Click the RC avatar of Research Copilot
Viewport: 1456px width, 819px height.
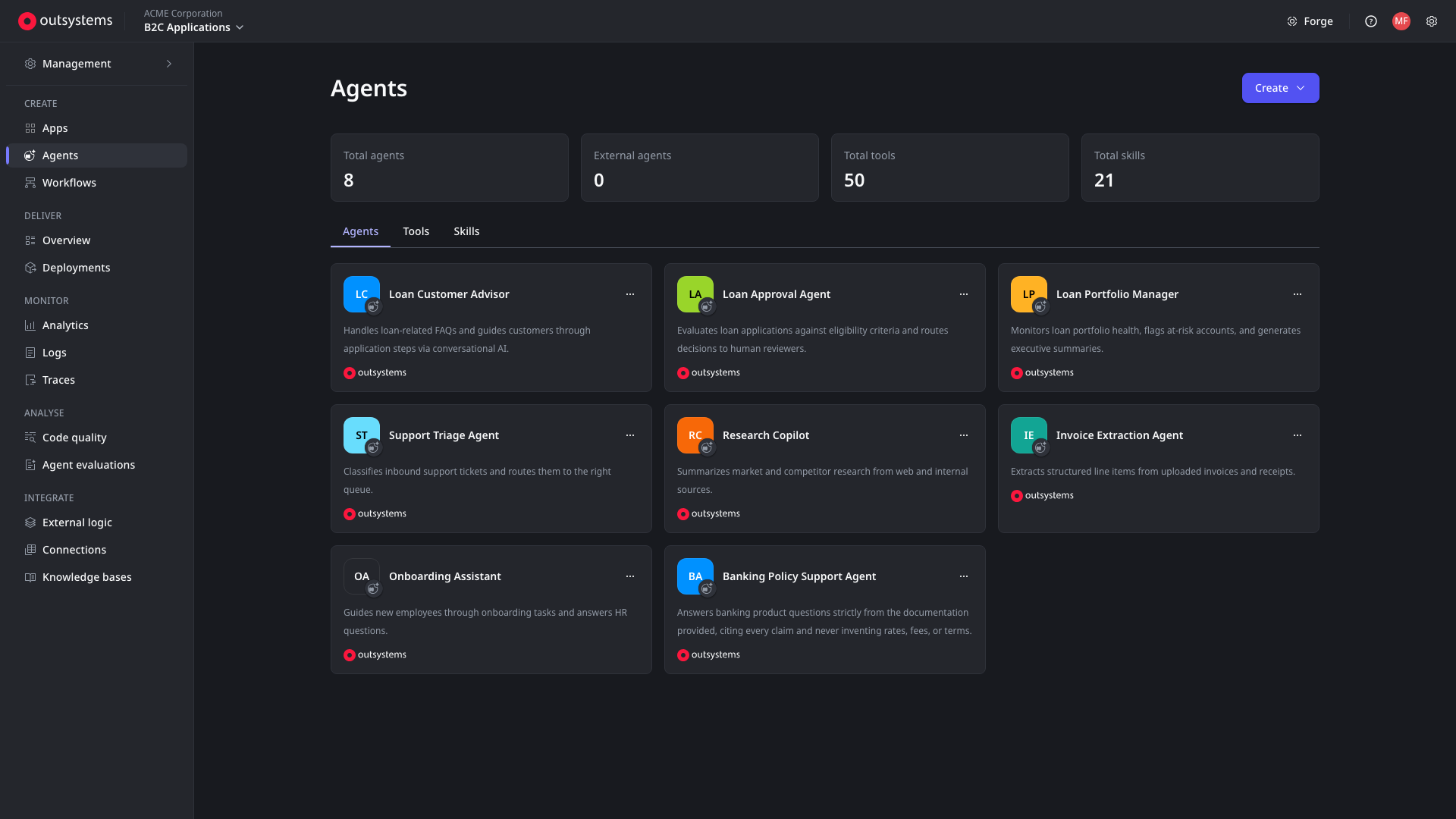click(695, 435)
